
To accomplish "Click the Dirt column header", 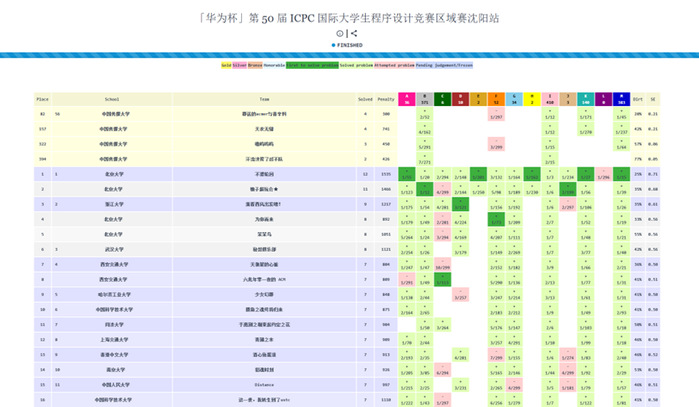I will (x=639, y=100).
